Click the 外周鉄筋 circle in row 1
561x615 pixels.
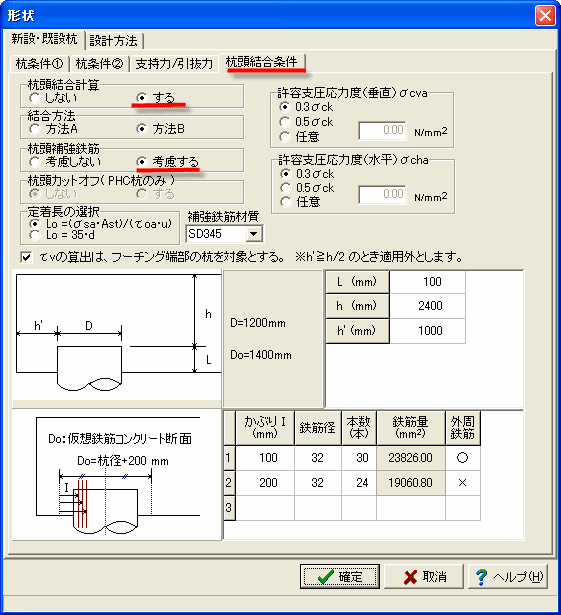tap(463, 458)
